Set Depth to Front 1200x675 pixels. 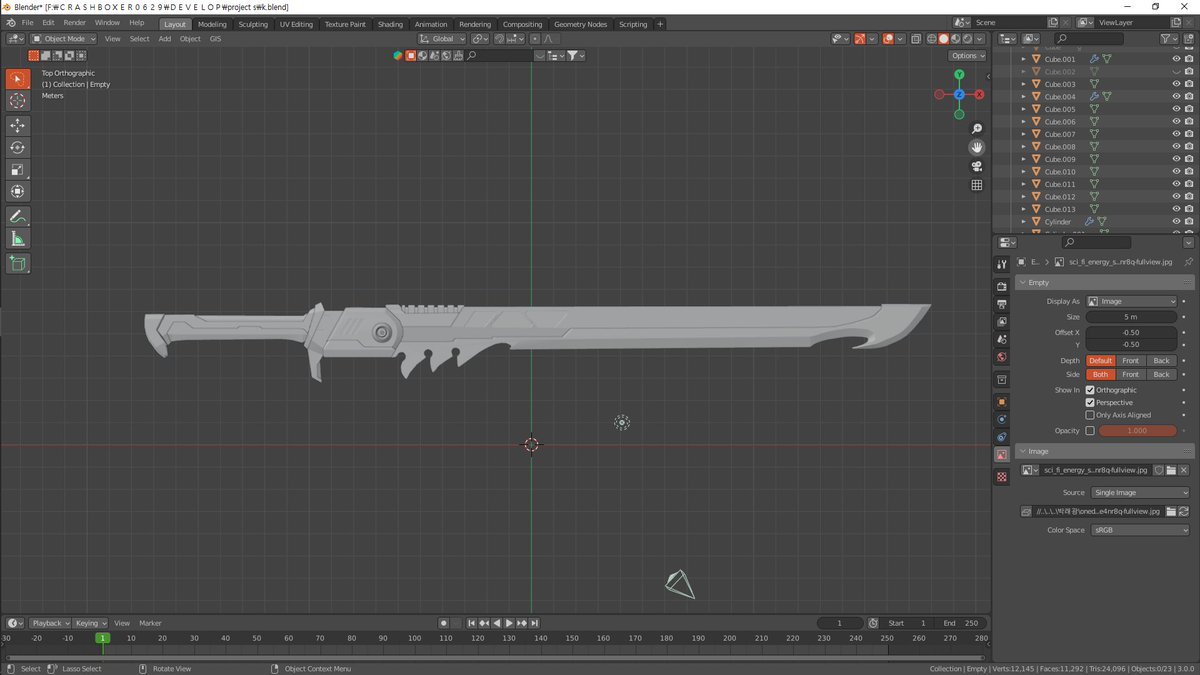click(1130, 360)
